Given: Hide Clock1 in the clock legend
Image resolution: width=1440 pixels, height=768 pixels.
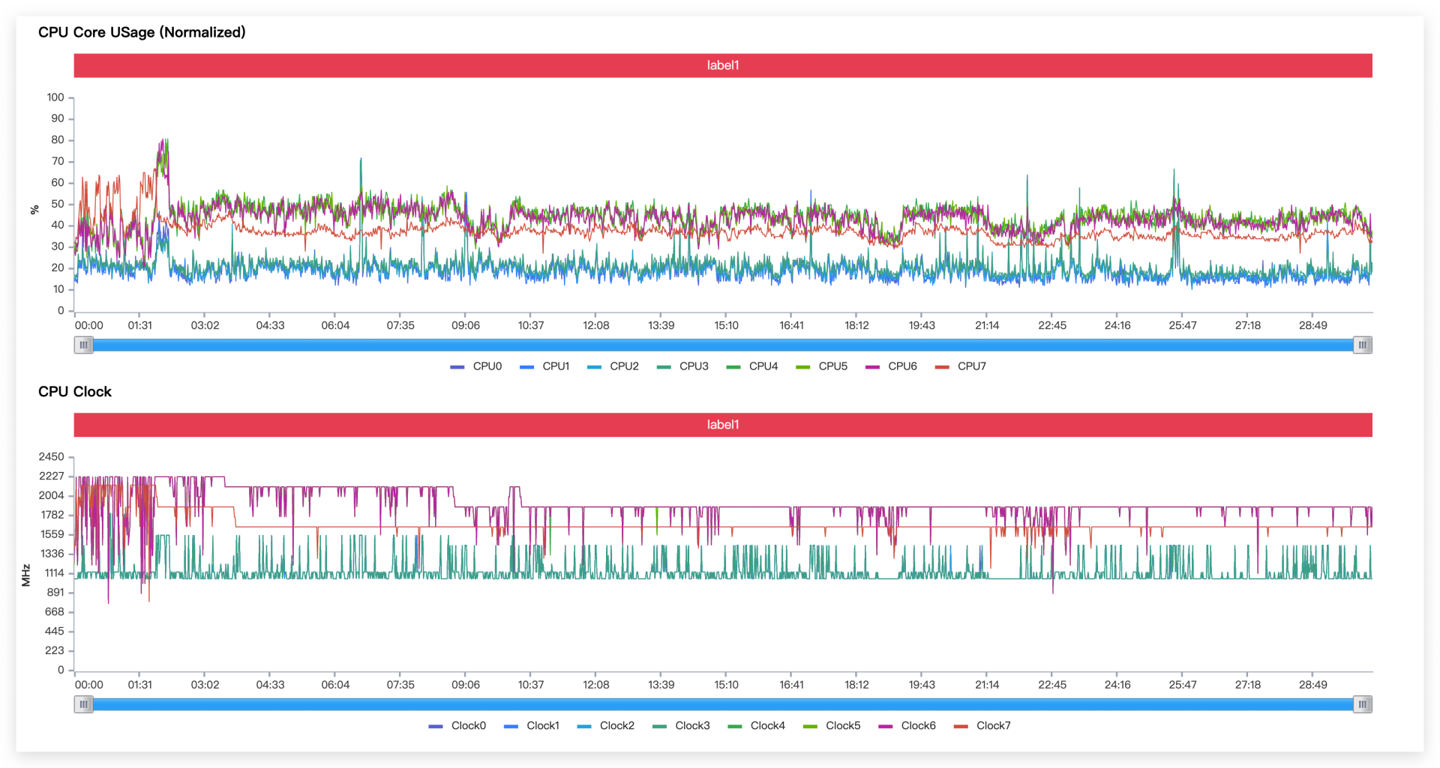Looking at the screenshot, I should pos(532,726).
